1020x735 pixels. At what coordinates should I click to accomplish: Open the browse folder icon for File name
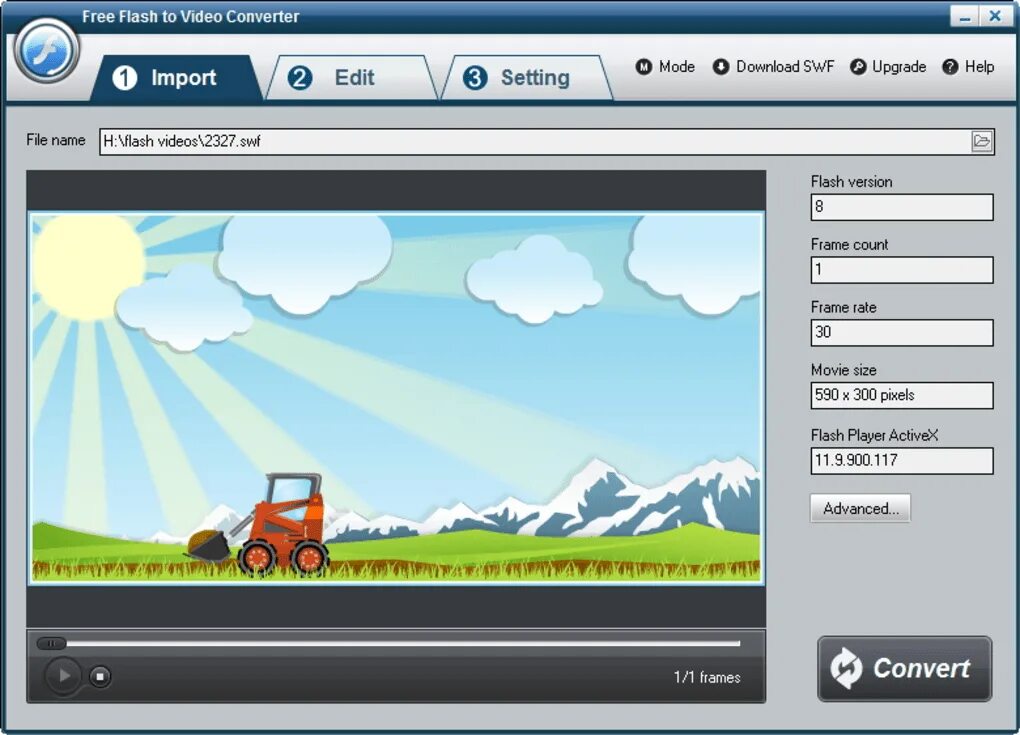[982, 141]
